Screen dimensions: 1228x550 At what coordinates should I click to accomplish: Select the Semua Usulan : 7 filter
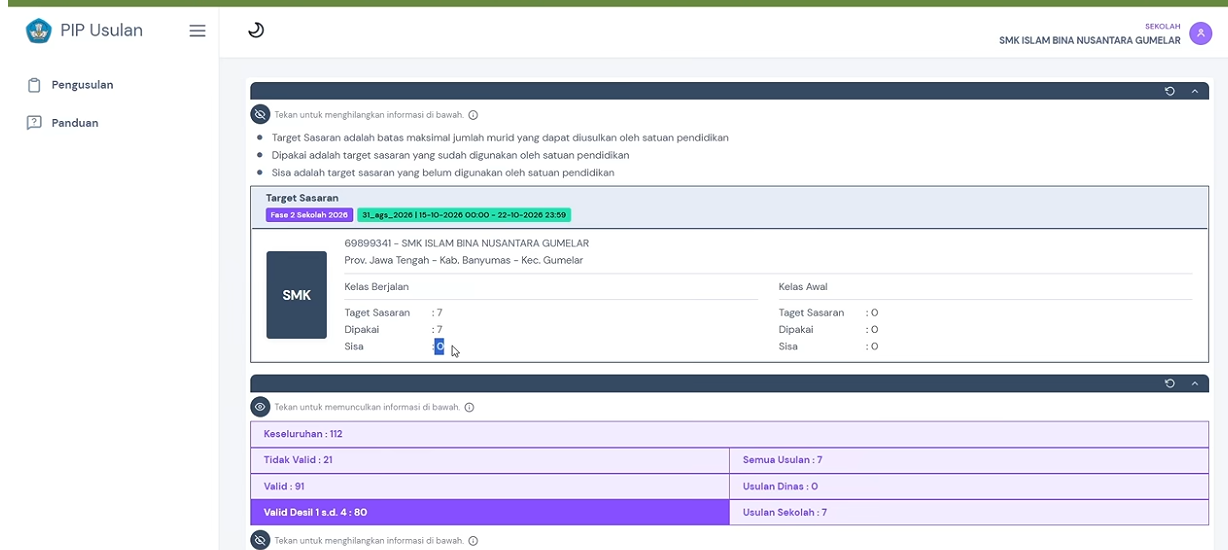point(969,460)
